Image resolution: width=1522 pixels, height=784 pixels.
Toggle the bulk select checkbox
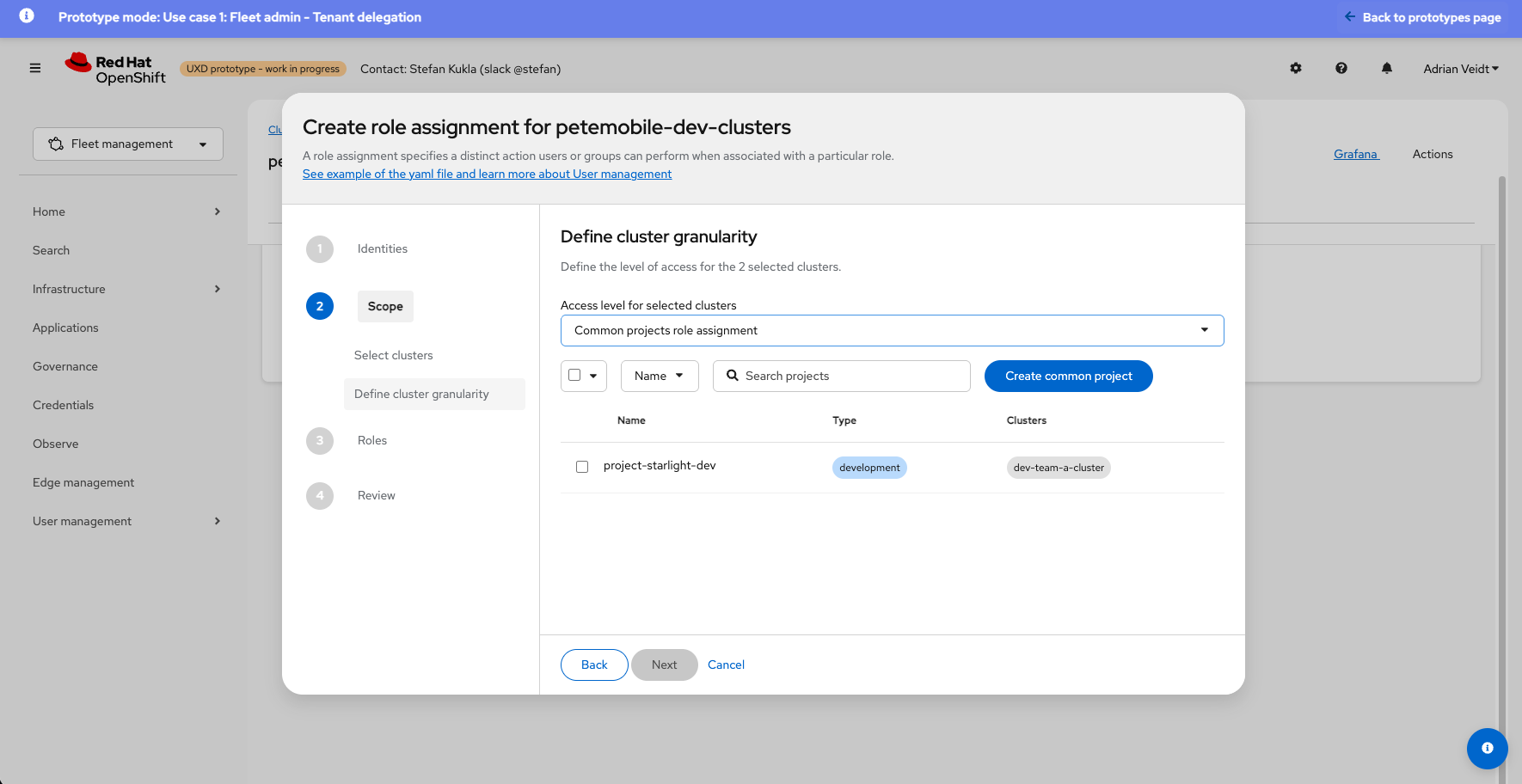click(x=574, y=376)
